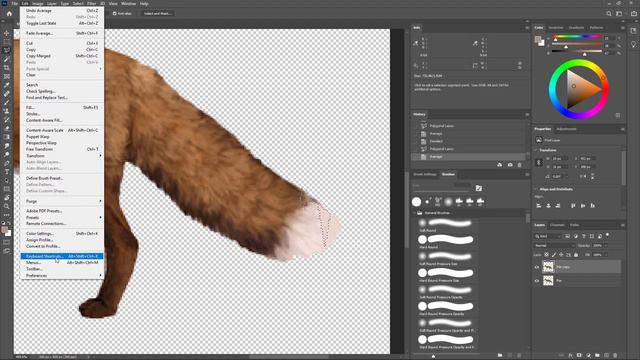Image resolution: width=640 pixels, height=360 pixels.
Task: Open the History panel options menu
Action: (527, 115)
